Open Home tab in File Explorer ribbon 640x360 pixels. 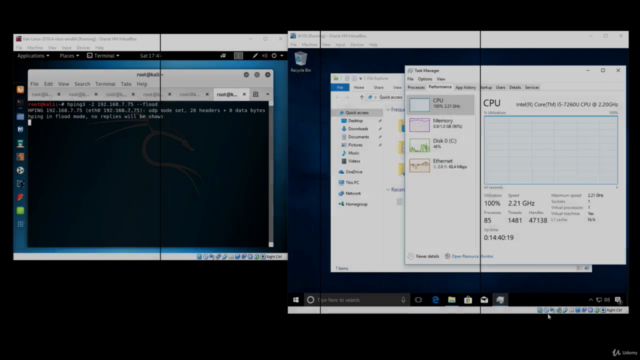click(359, 87)
